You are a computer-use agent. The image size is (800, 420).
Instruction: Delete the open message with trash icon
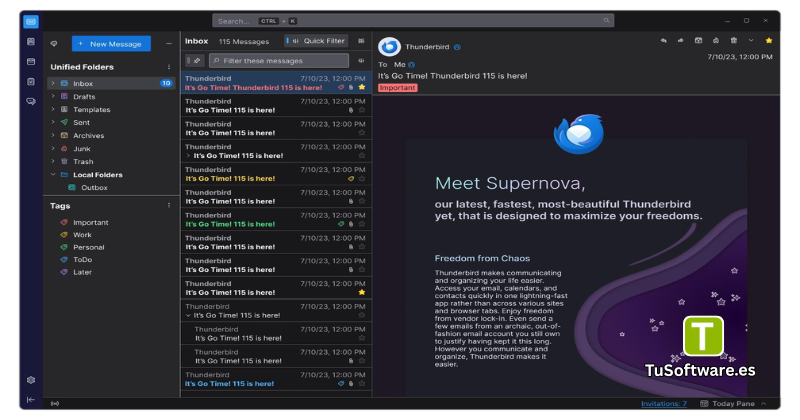[x=734, y=40]
